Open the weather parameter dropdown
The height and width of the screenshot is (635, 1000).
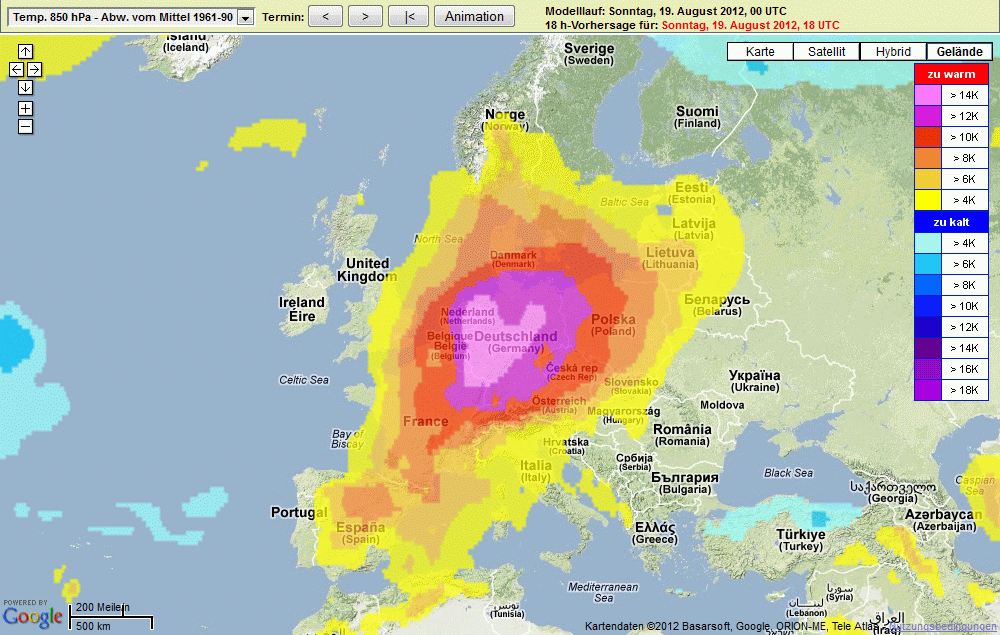tap(244, 17)
